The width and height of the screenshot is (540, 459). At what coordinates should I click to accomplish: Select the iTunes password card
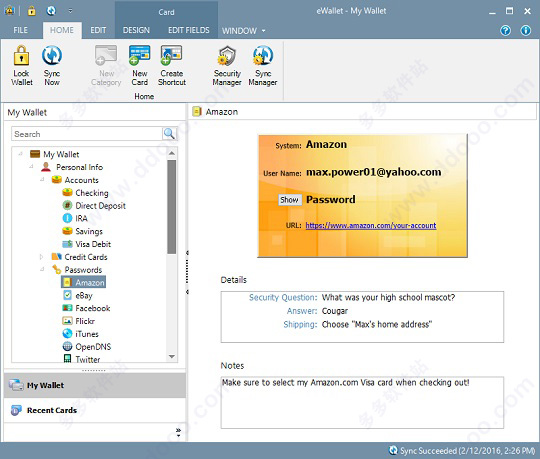click(81, 334)
